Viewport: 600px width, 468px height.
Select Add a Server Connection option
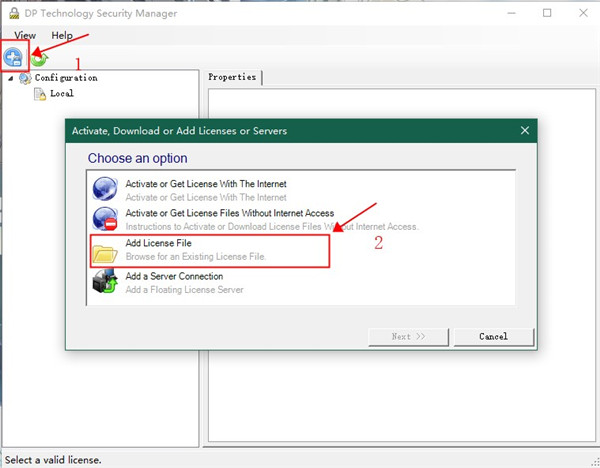174,276
